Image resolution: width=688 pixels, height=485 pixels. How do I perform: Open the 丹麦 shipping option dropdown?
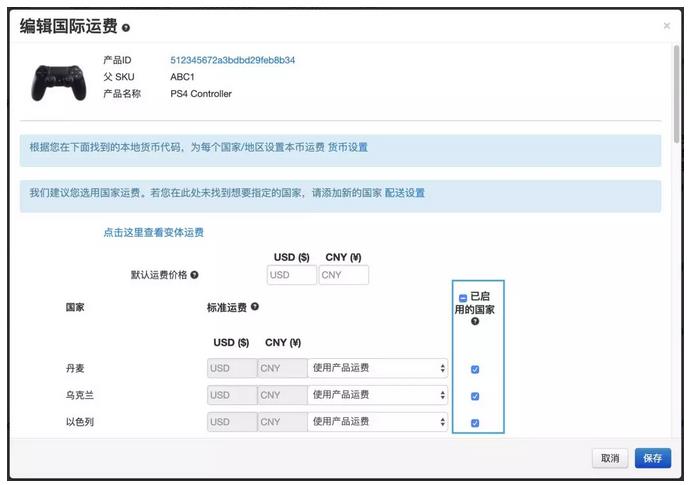click(x=377, y=368)
